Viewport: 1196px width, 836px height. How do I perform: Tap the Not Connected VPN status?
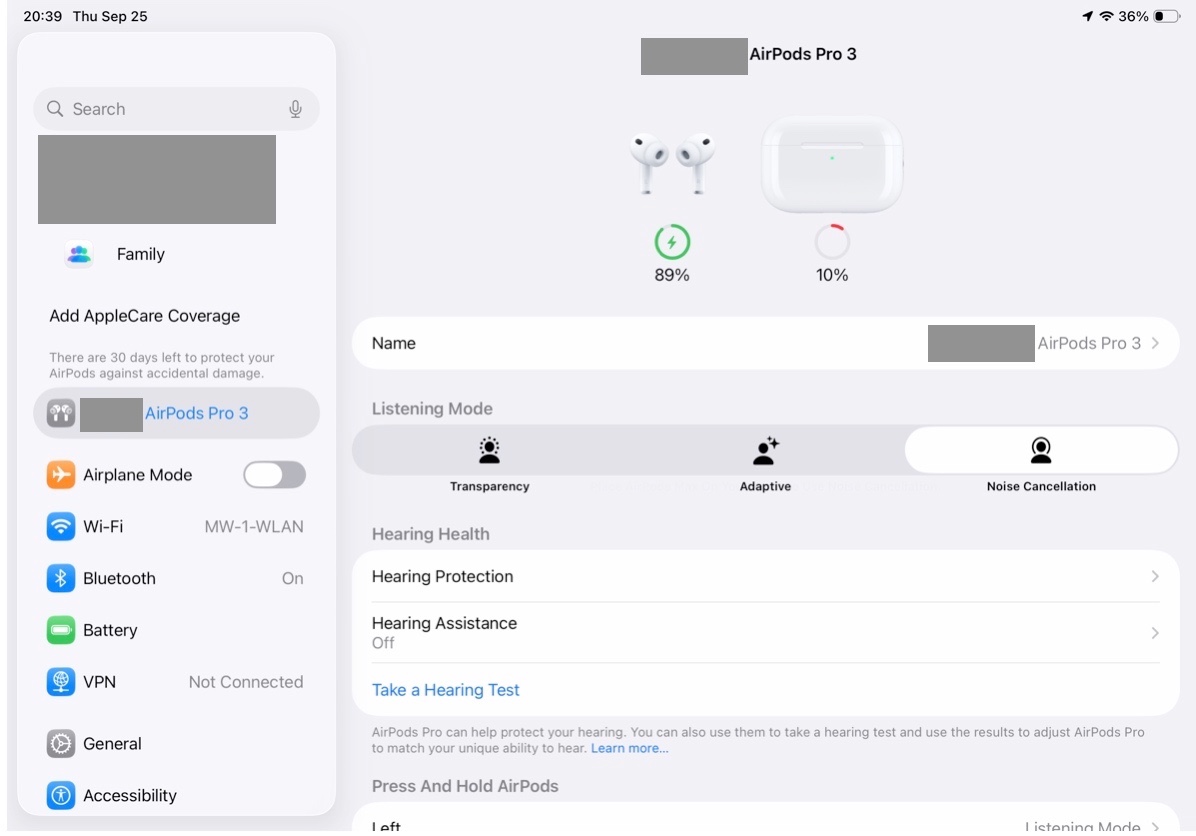246,682
